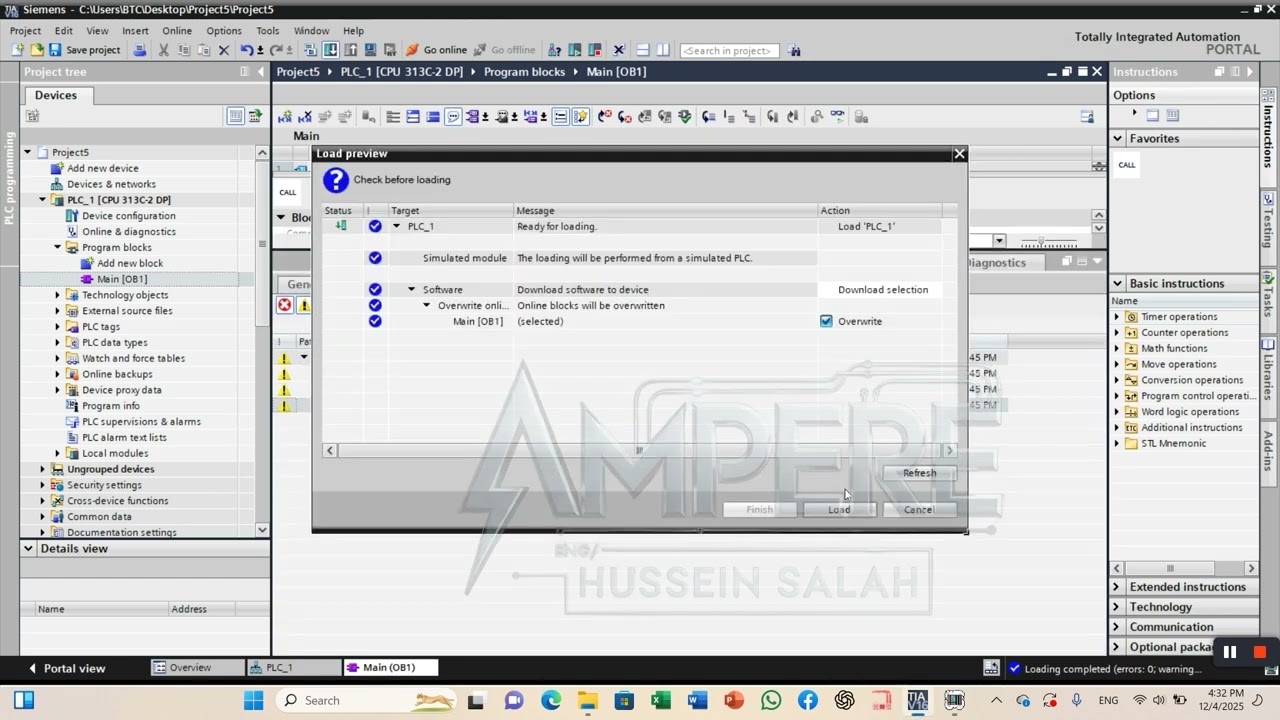Select Add new block
The image size is (1280, 720).
(x=129, y=263)
